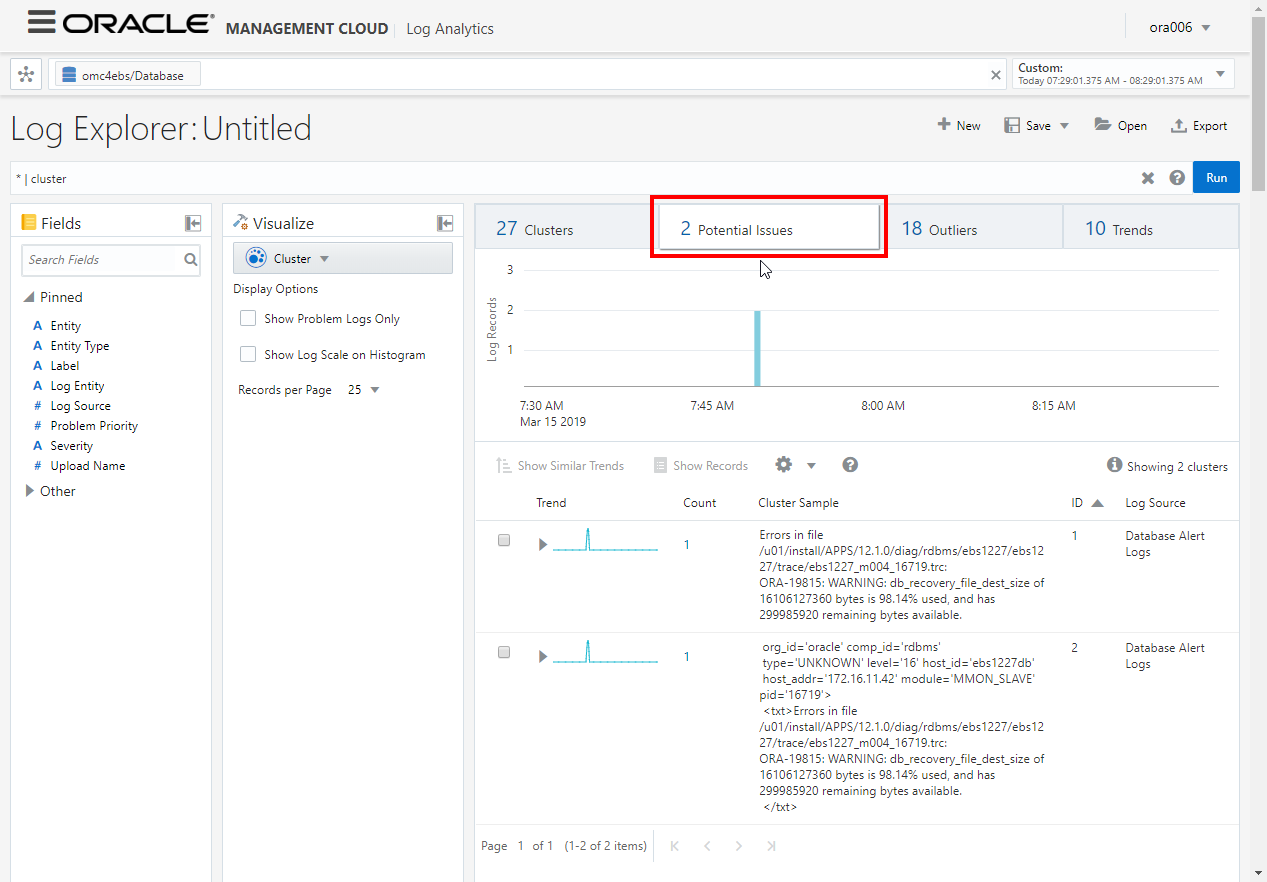
Task: Open the Custom time range dropdown
Action: pos(1220,74)
